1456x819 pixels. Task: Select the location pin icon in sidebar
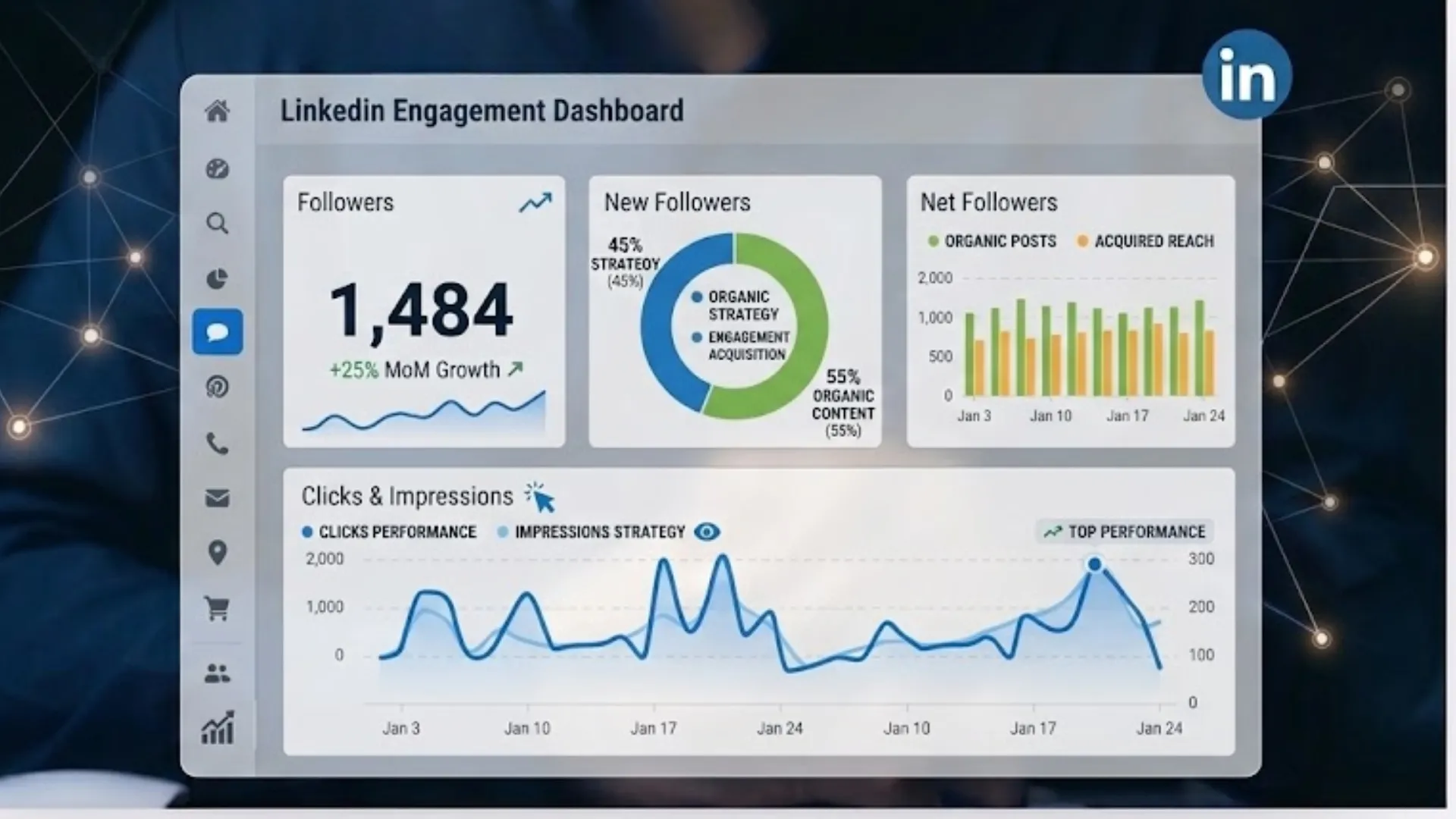tap(218, 553)
